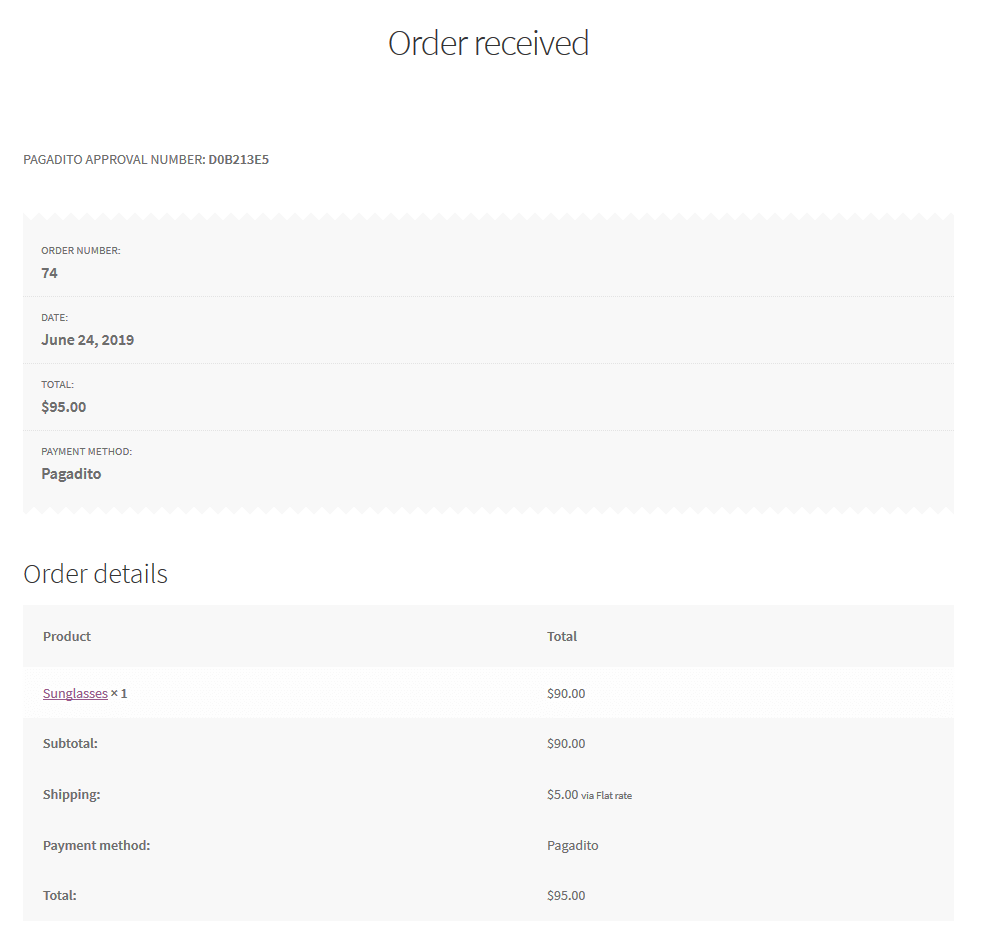Click $95.00 in the final table row
983x948 pixels.
(x=566, y=895)
